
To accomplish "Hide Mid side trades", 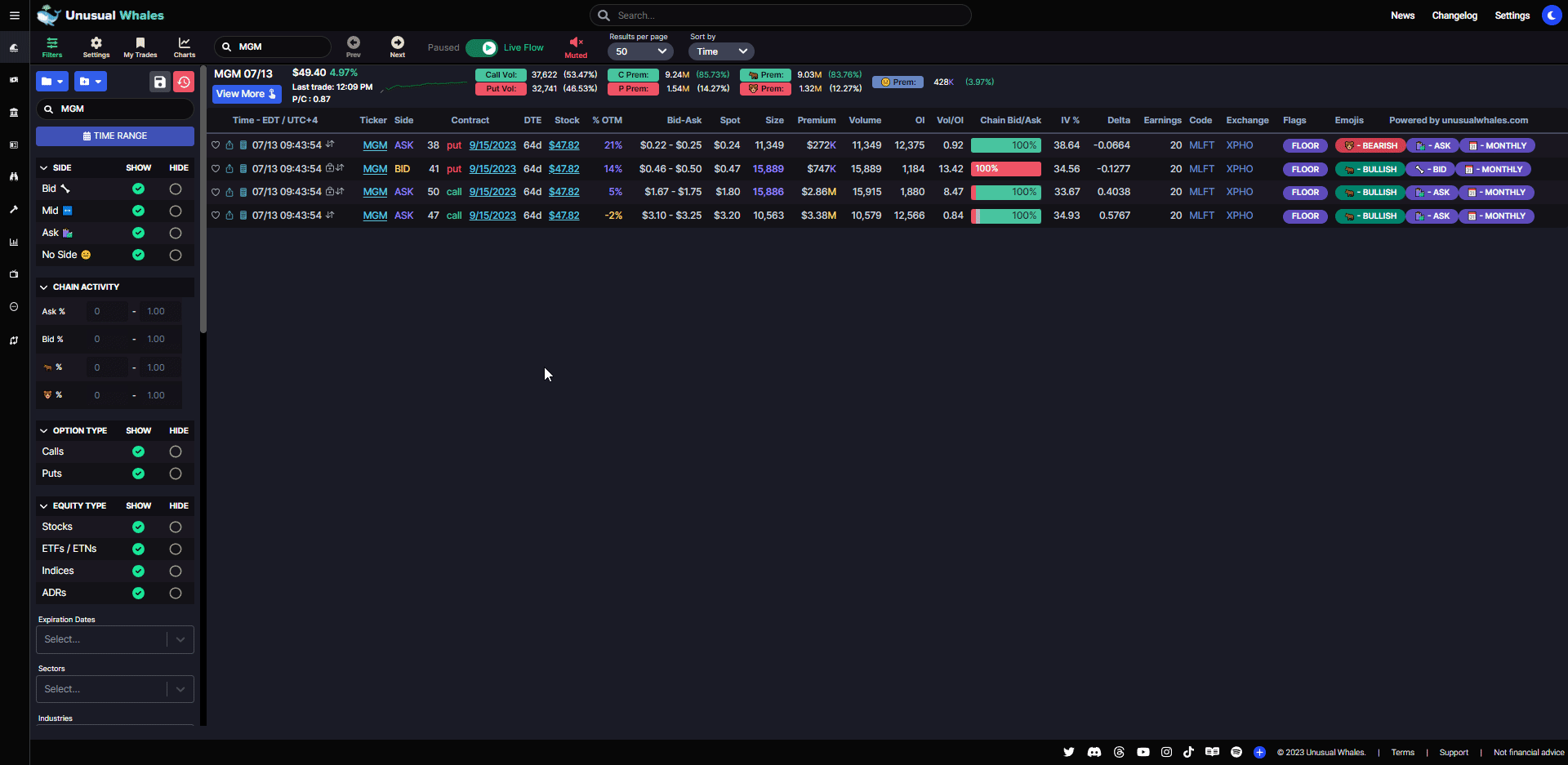I will (x=176, y=211).
